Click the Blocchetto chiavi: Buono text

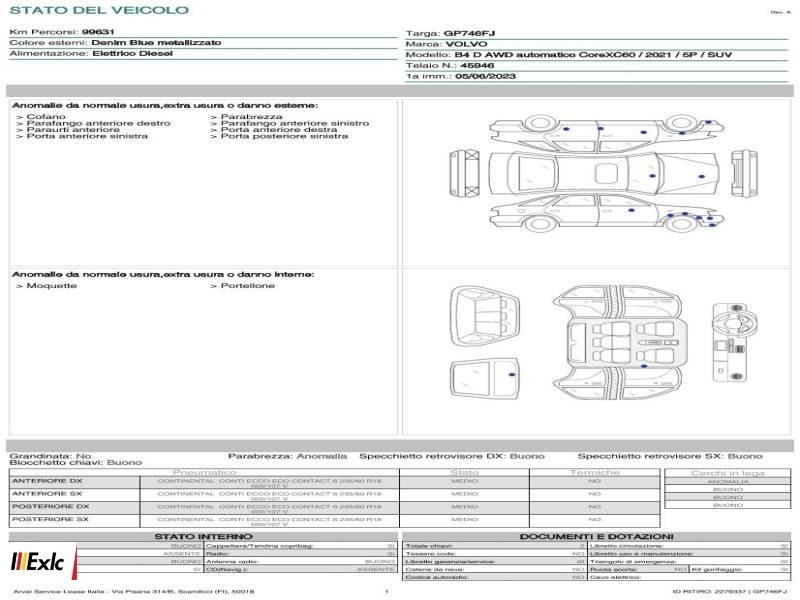pos(76,463)
